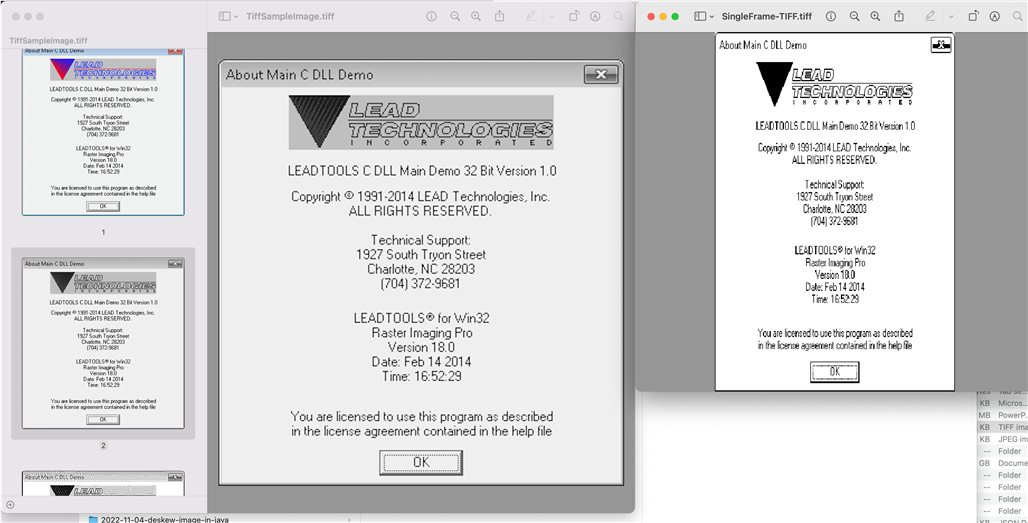This screenshot has width=1028, height=523.
Task: Rotate image in SingleFrame-TIFF.tiff window
Action: point(974,16)
